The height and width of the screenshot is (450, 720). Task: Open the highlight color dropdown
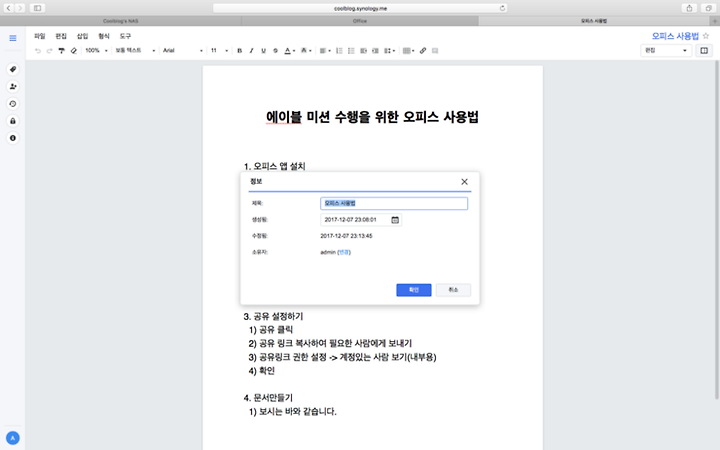(x=306, y=51)
